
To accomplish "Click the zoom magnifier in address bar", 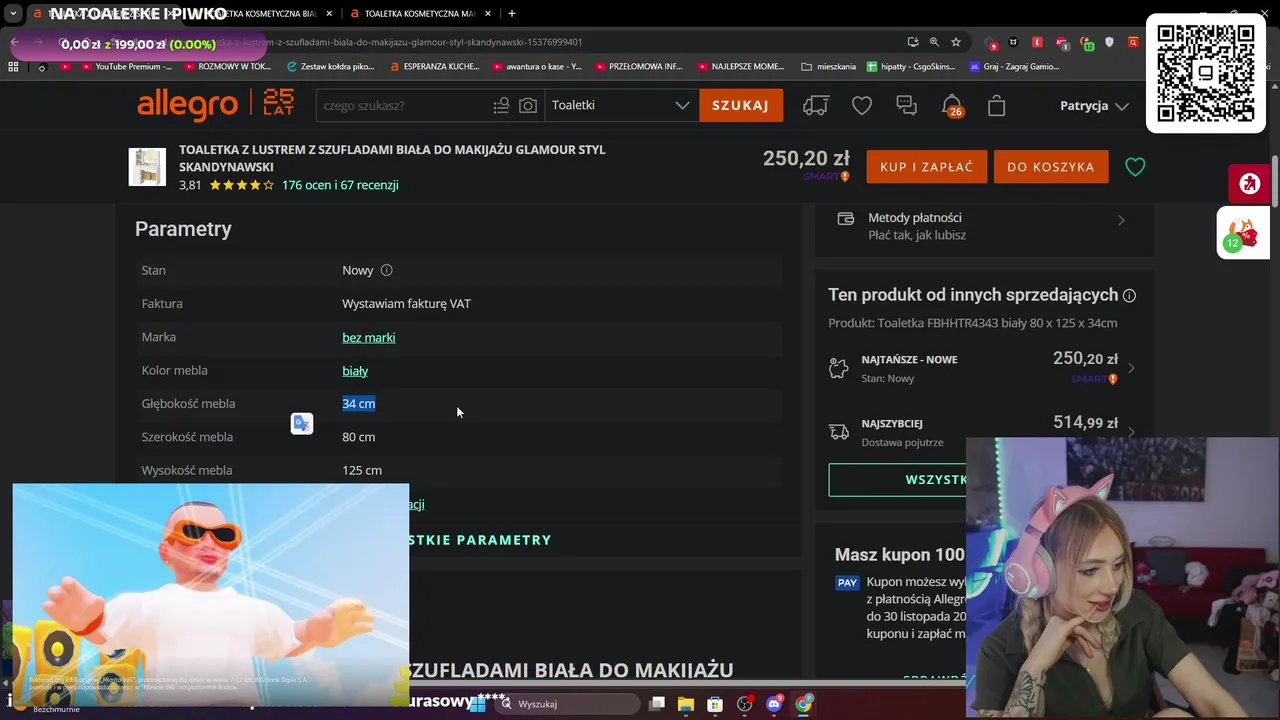I will click(934, 42).
